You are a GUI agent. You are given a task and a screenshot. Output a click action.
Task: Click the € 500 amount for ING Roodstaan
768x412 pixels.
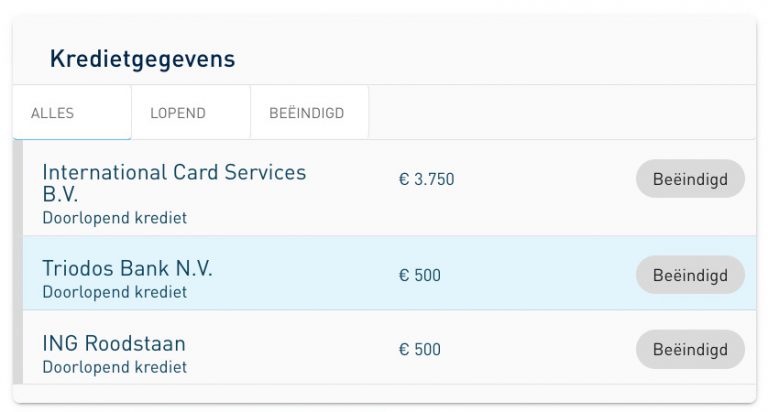[420, 350]
